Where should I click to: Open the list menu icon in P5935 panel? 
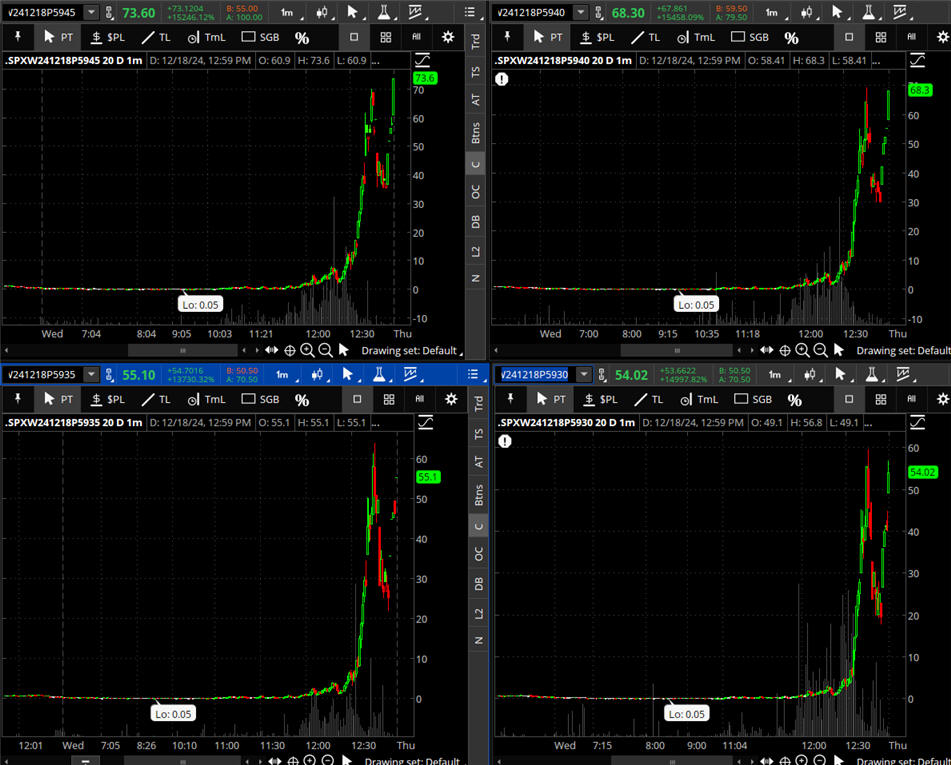pos(473,374)
